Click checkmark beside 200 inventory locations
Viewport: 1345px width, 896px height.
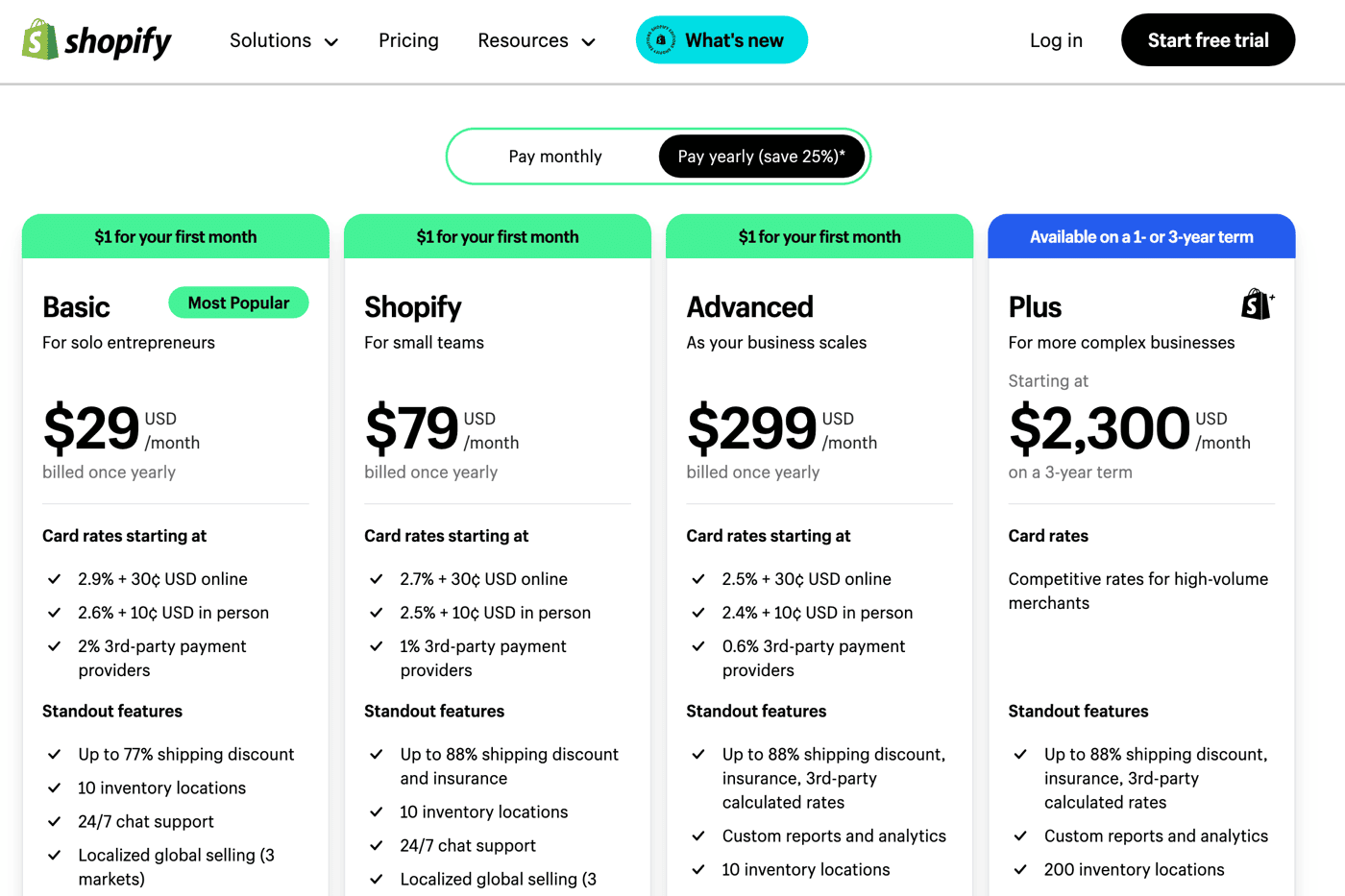[1021, 870]
